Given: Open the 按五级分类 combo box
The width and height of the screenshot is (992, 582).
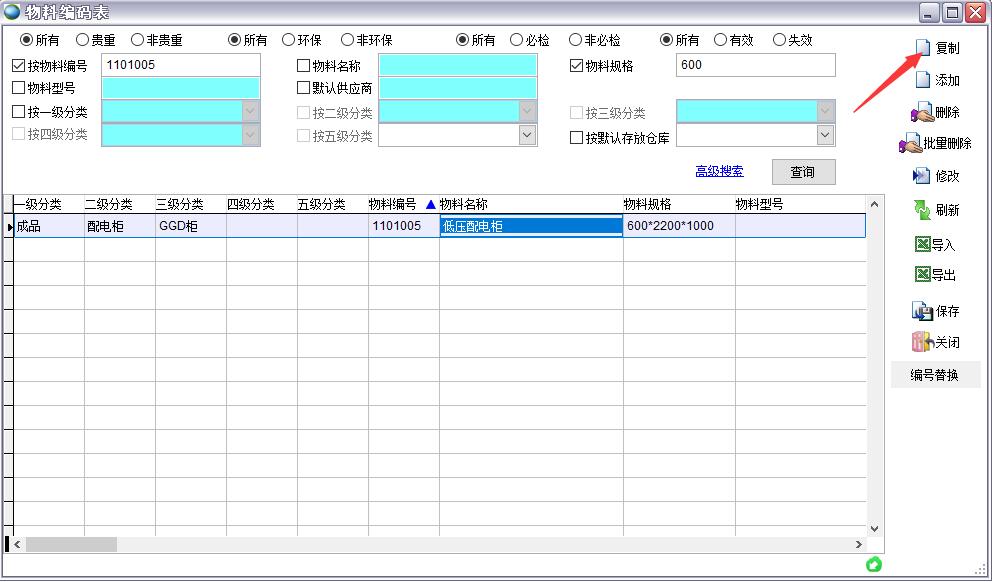Looking at the screenshot, I should coord(527,135).
